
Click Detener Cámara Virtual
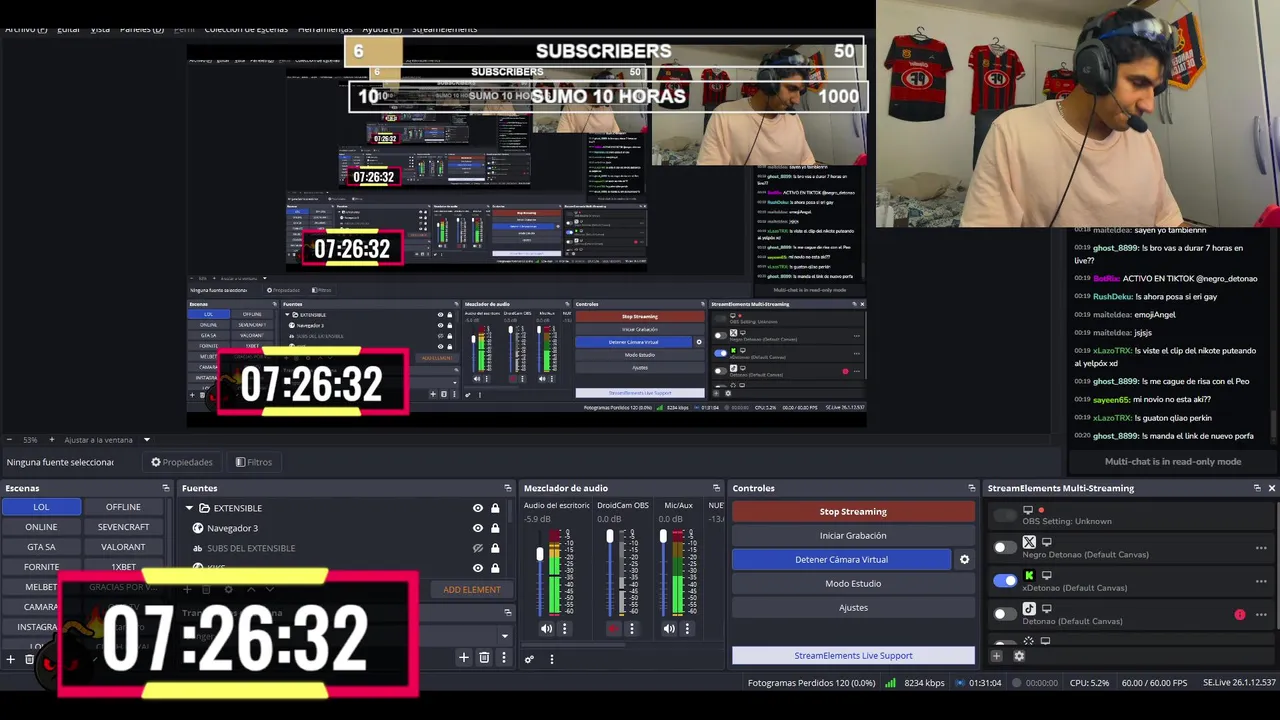[x=841, y=560]
